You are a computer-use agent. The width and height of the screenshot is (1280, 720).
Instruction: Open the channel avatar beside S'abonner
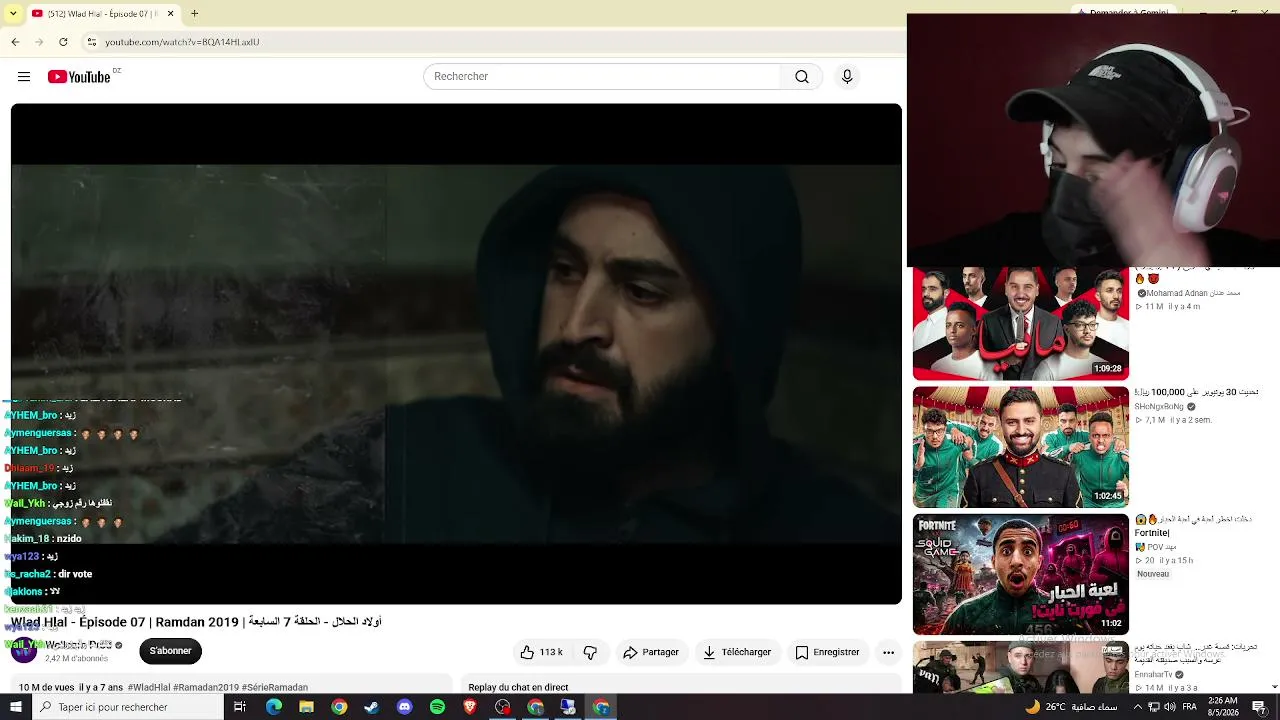24,651
